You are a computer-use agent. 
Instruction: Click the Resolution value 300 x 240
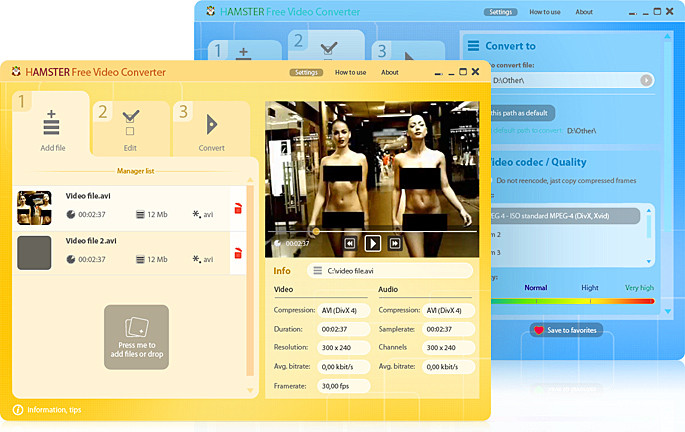343,348
